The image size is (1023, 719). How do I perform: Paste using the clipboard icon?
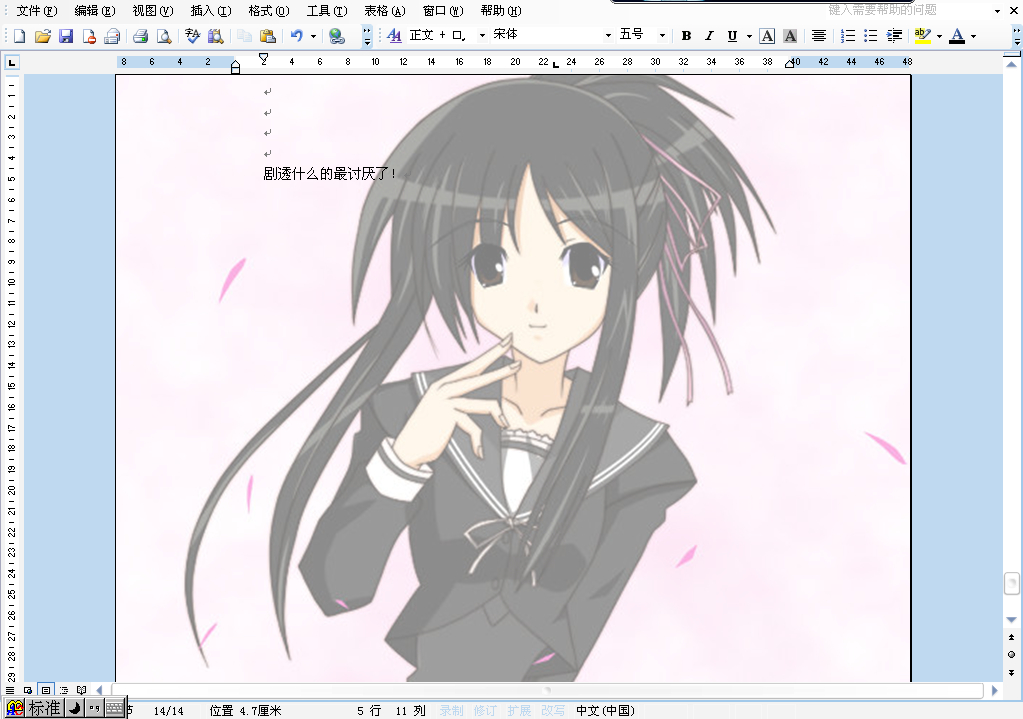click(267, 36)
